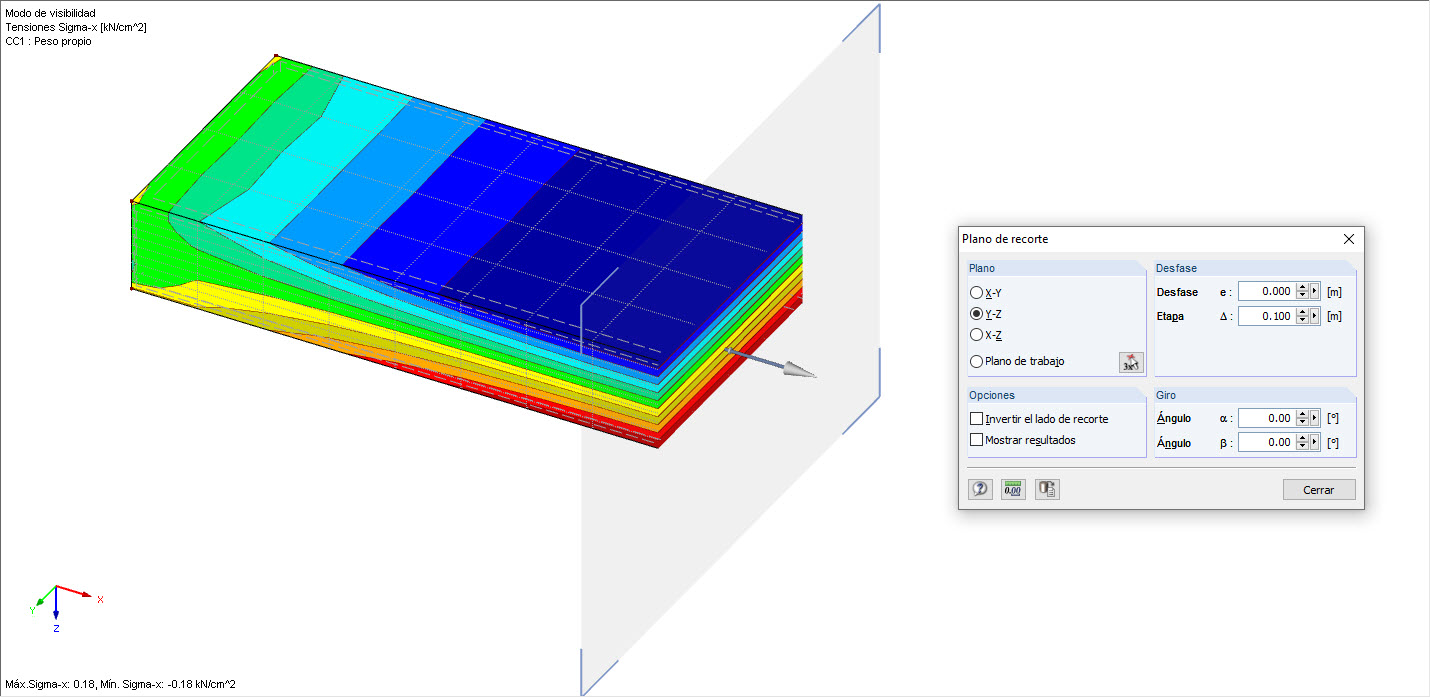Select the Plano de trabajo radio option

976,362
